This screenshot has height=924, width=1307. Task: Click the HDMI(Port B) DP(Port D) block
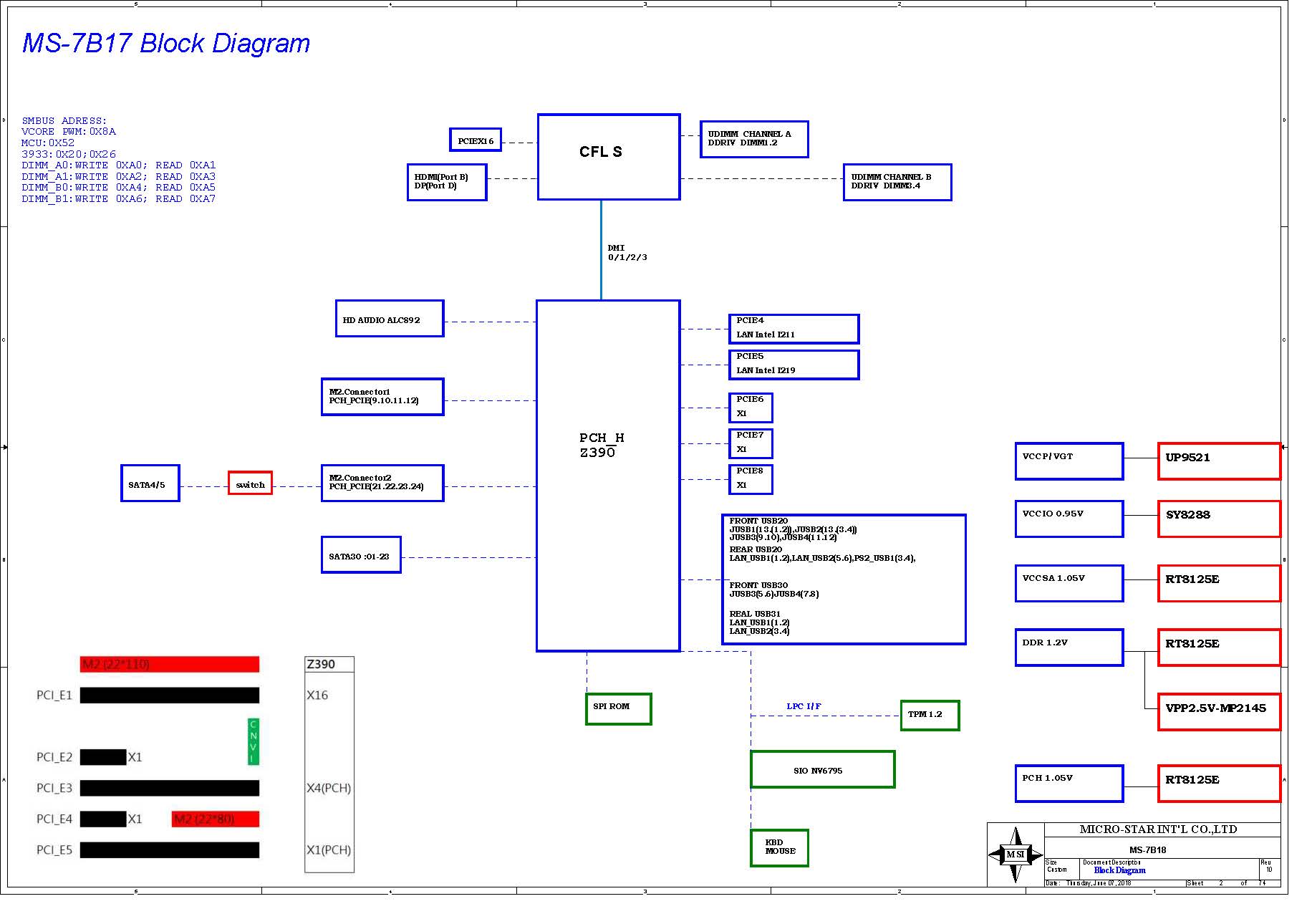pos(447,182)
